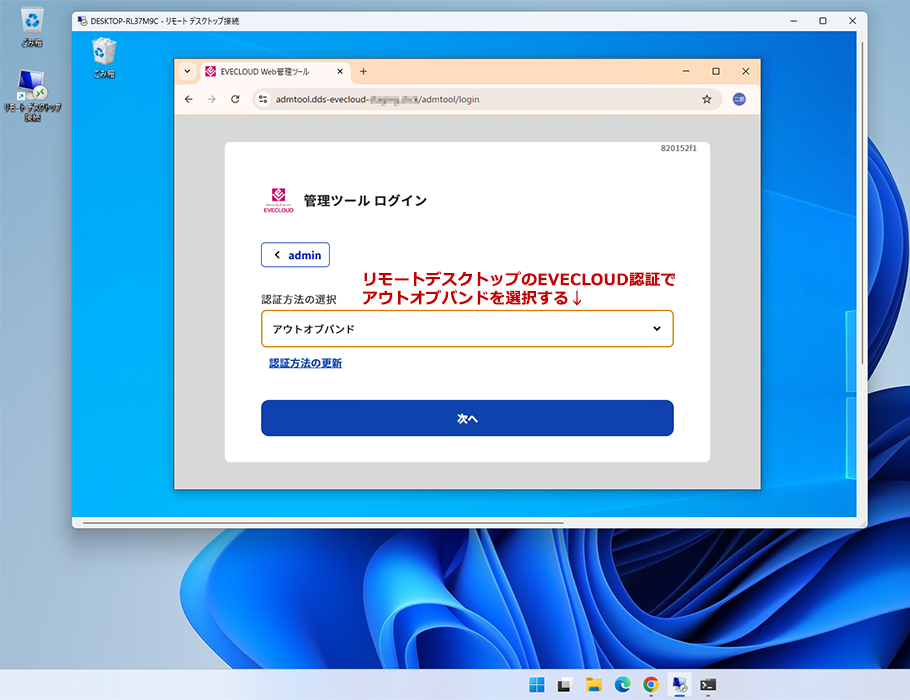Click the chevron arrow in アウトオブバンド field

656,329
